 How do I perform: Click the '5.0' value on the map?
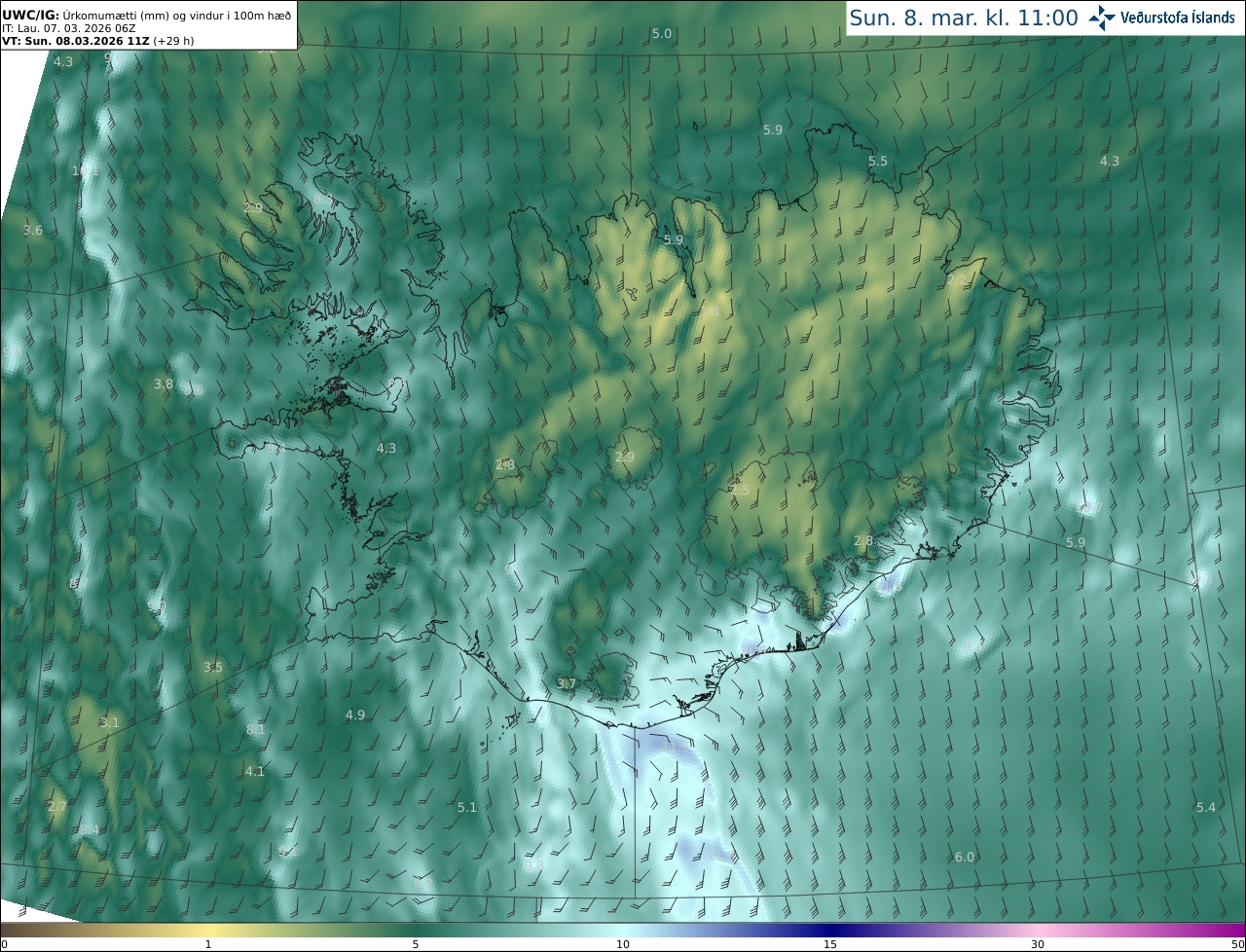point(662,34)
